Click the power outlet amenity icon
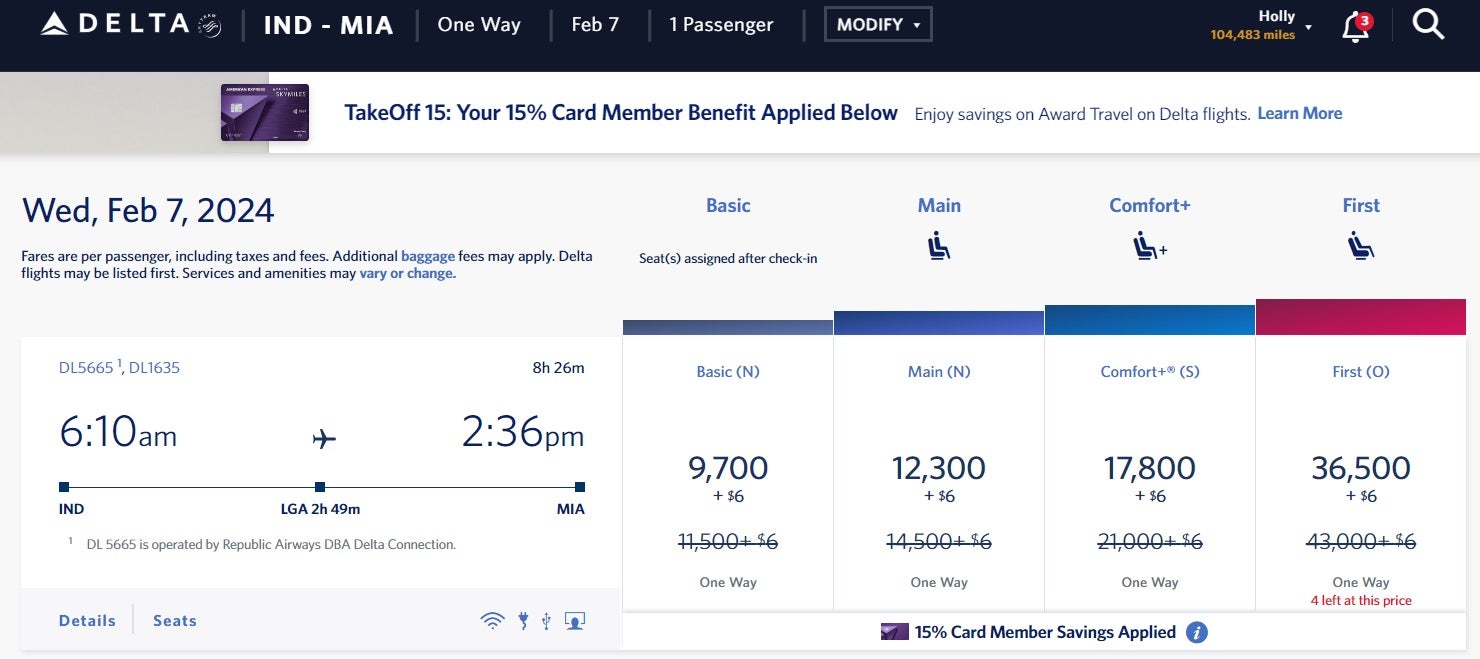 (523, 621)
